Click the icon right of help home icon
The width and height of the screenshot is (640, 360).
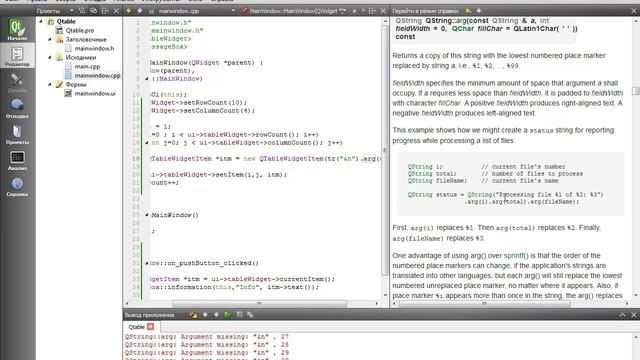click(x=479, y=11)
